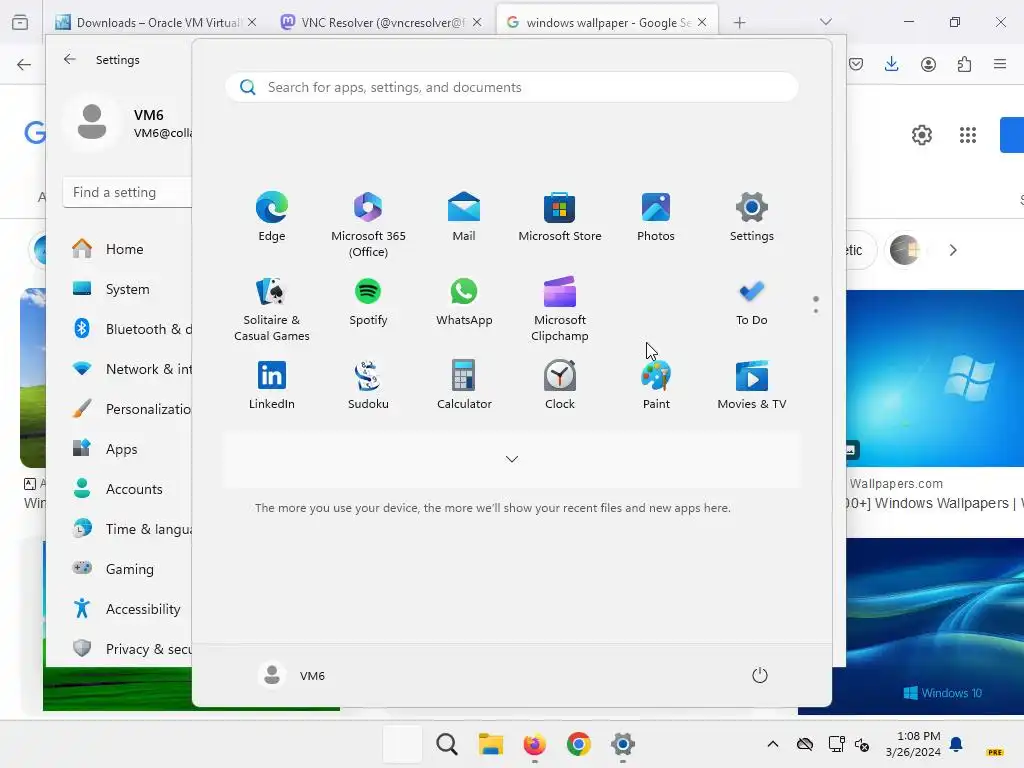This screenshot has width=1024, height=768.
Task: Launch the Photos app
Action: point(656,217)
